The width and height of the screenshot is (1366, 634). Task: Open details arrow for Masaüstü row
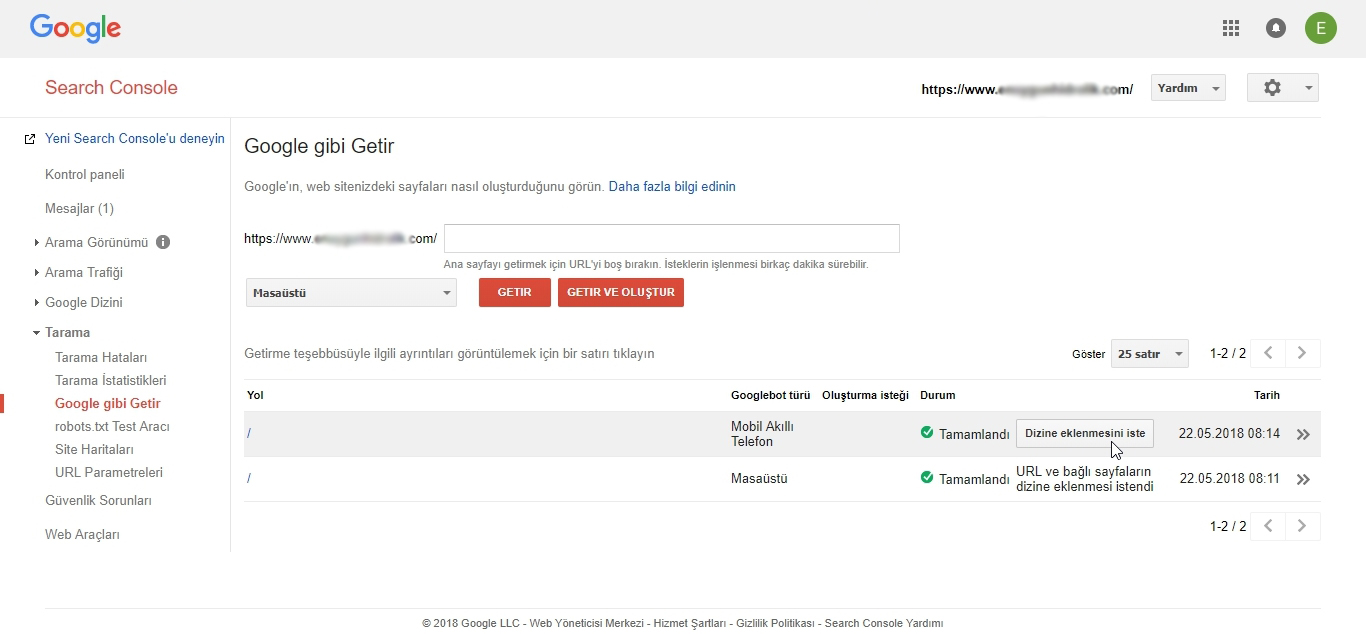coord(1302,480)
